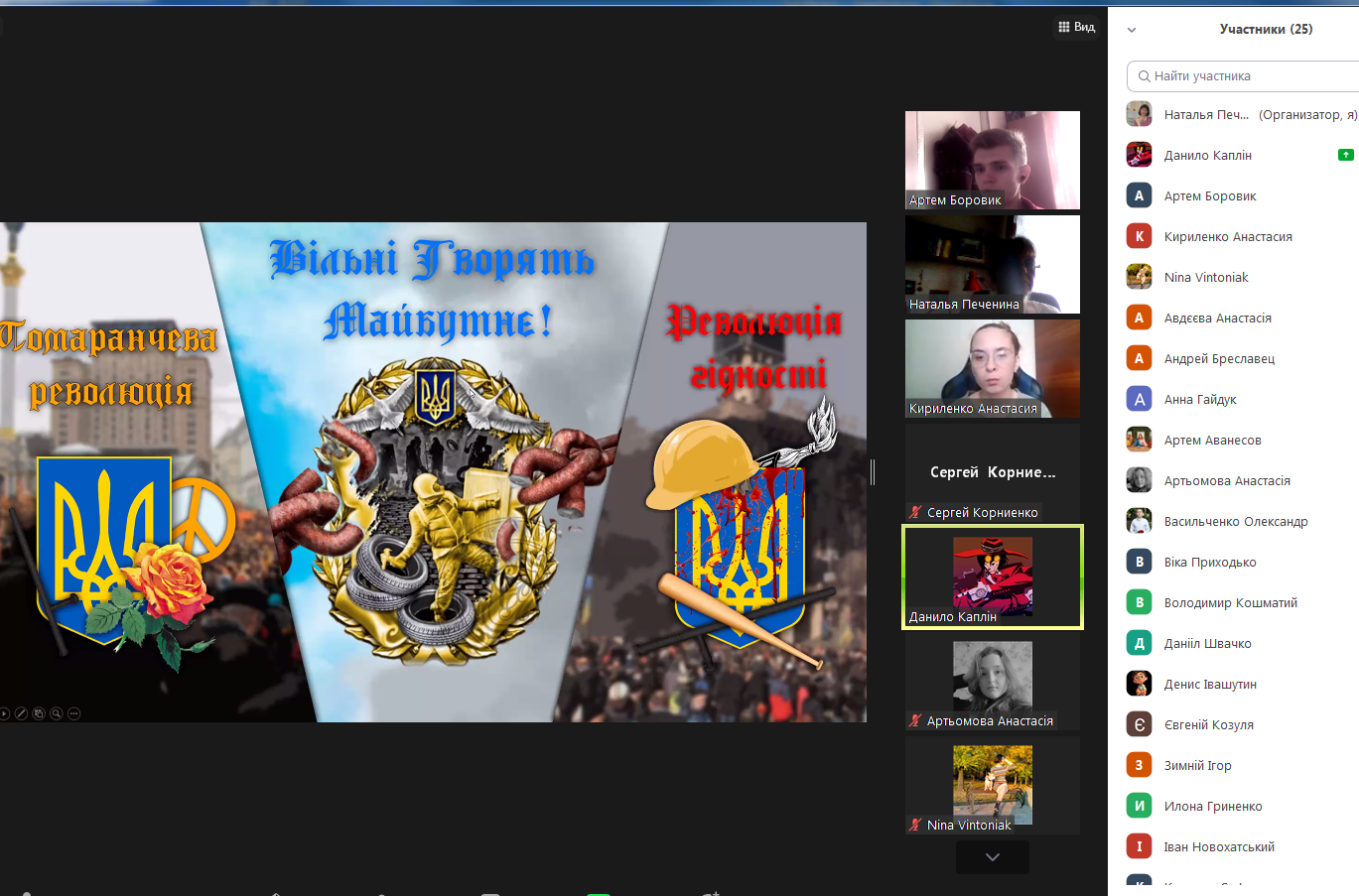The image size is (1359, 896).
Task: Click the green screen-sharing icon beside Данило Каплін
Action: (1345, 155)
